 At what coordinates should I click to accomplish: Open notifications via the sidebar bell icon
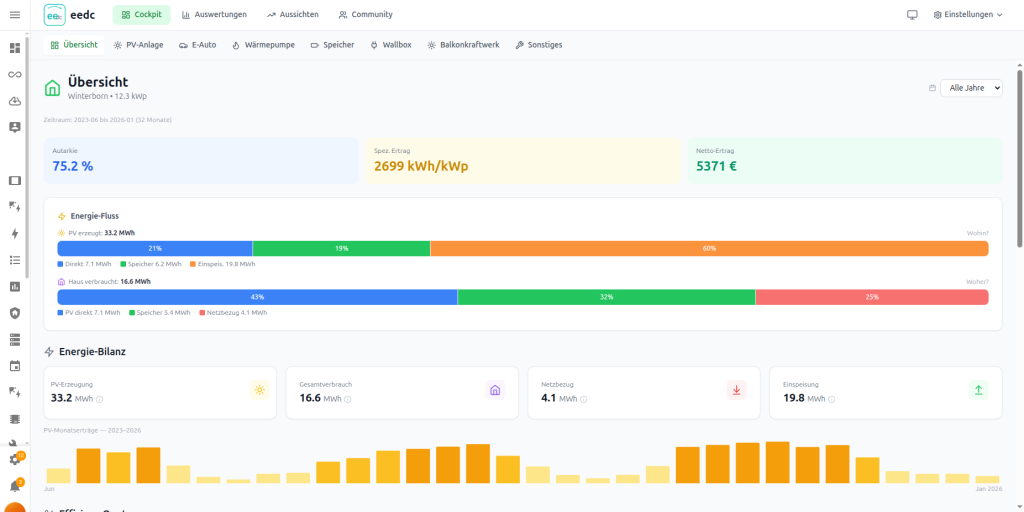(x=14, y=486)
